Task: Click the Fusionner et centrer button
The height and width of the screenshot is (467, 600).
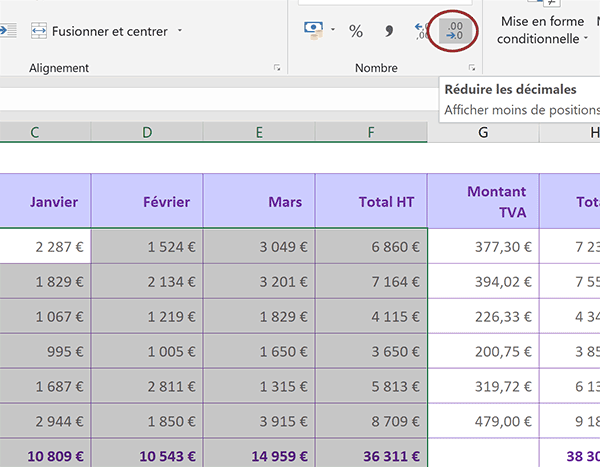Action: [99, 31]
